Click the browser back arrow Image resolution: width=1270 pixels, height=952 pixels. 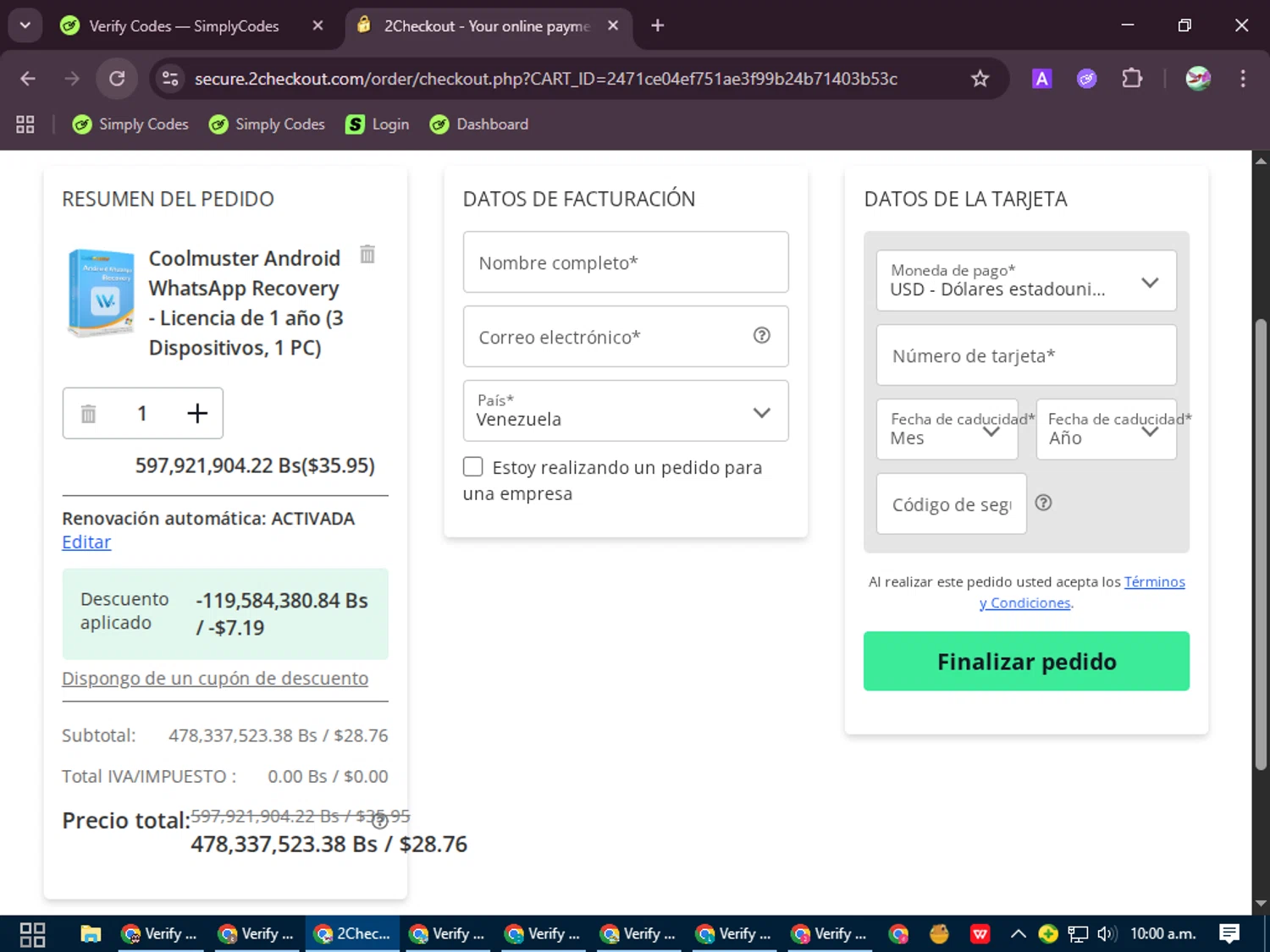(28, 79)
